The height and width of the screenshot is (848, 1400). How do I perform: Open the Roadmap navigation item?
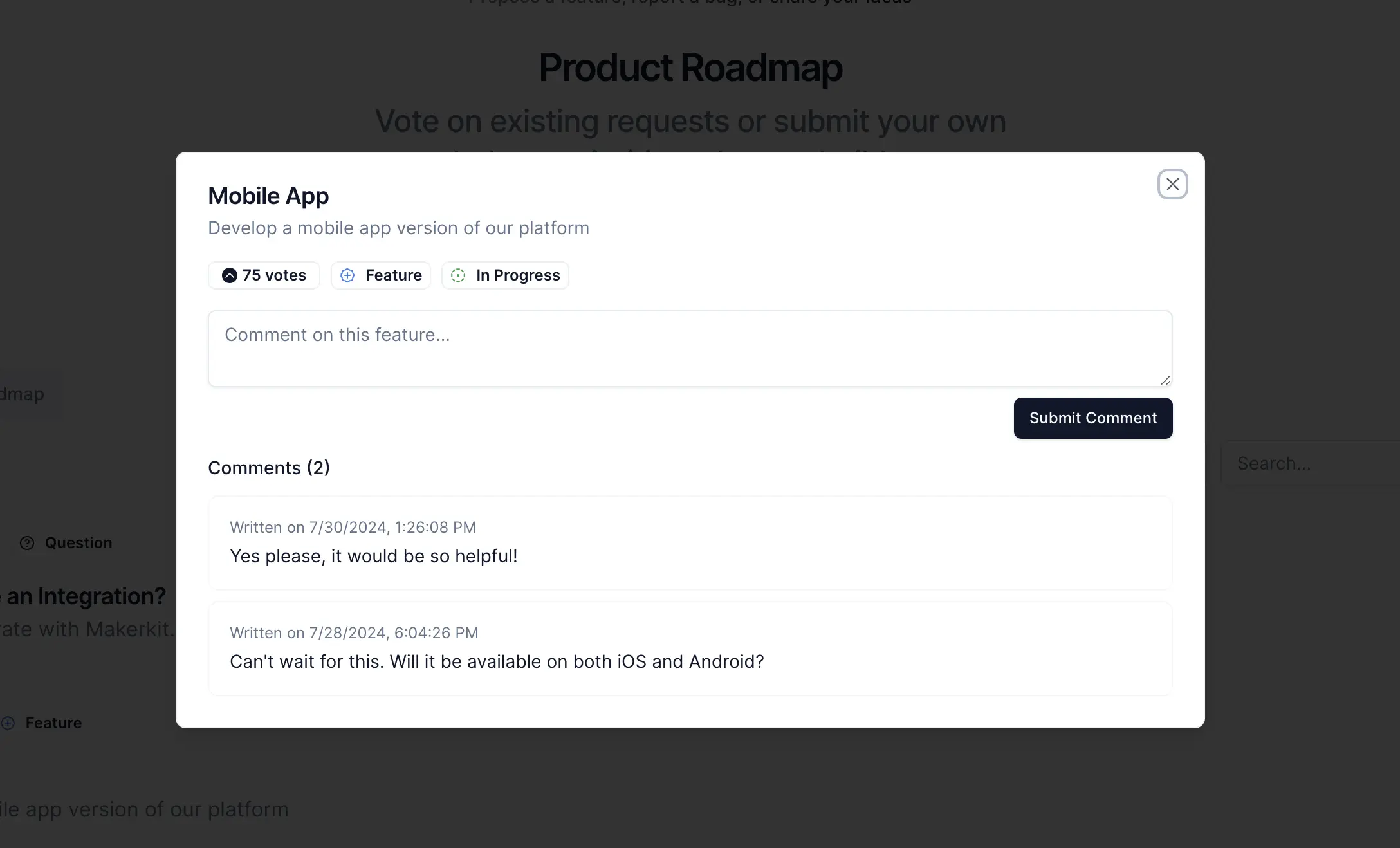click(x=21, y=394)
